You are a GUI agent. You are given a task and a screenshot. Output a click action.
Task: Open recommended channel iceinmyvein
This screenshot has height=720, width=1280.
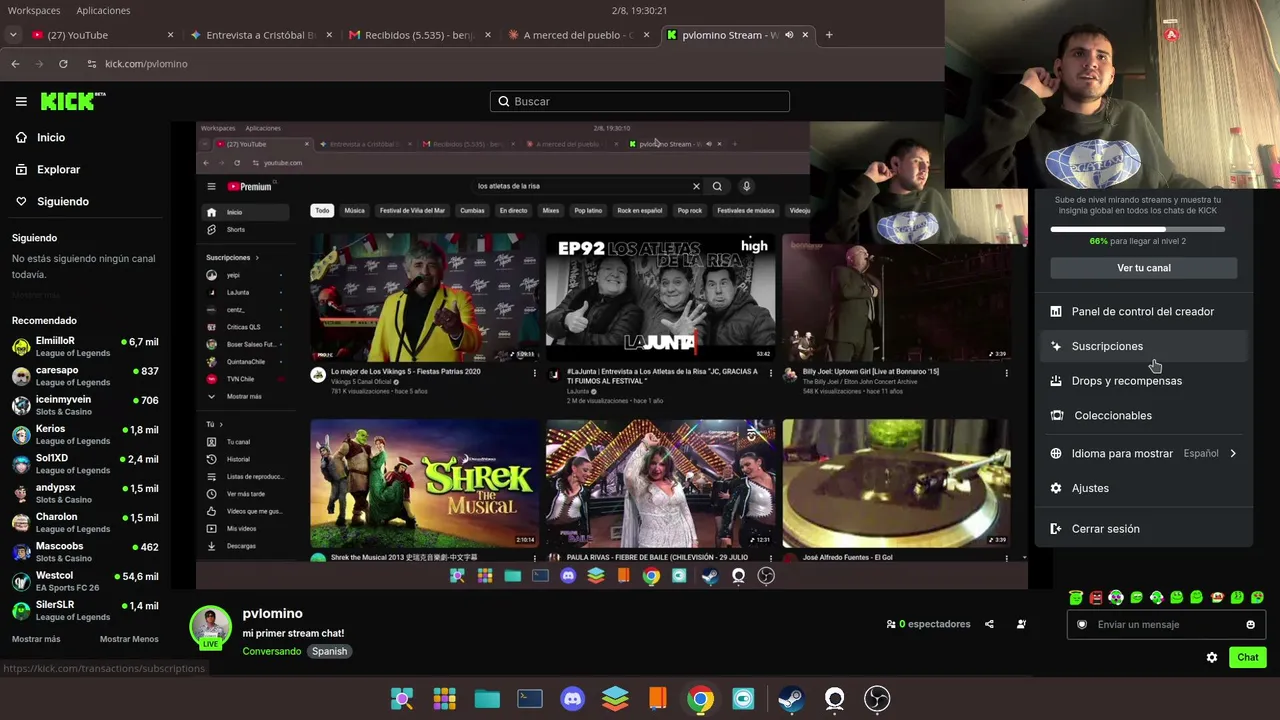85,405
